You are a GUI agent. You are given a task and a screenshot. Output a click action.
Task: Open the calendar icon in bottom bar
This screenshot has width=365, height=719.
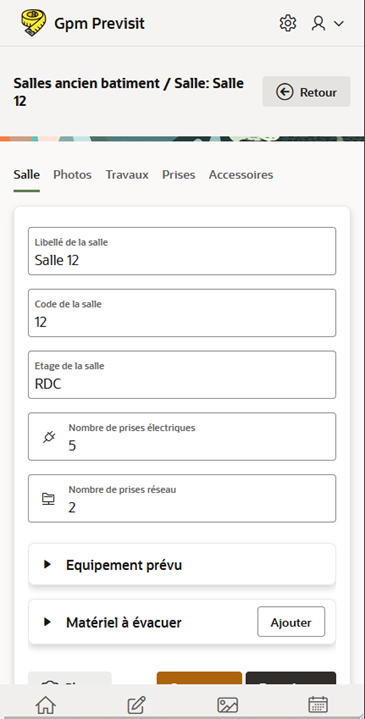pos(317,705)
